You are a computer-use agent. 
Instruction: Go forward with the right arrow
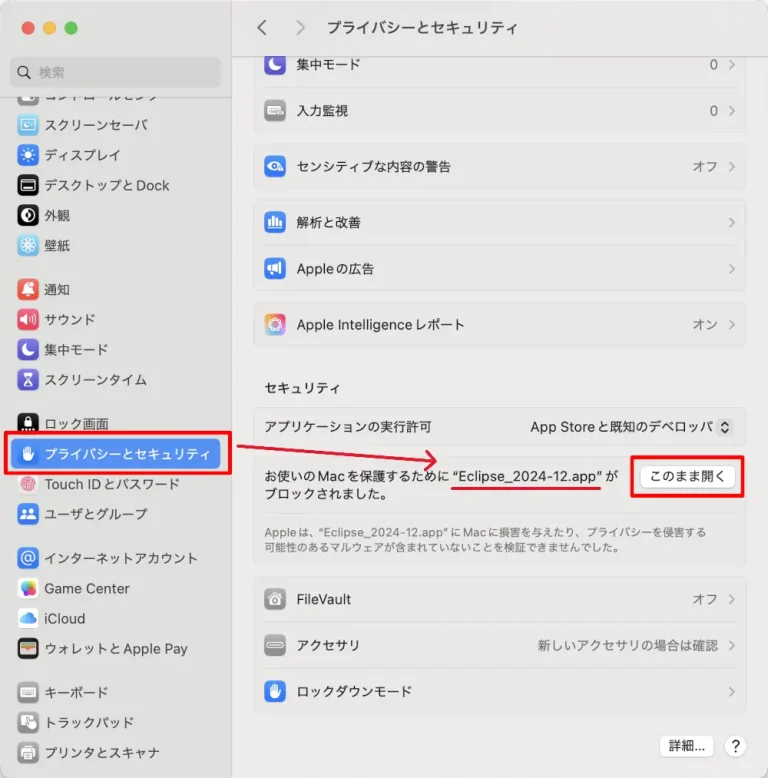tap(300, 27)
